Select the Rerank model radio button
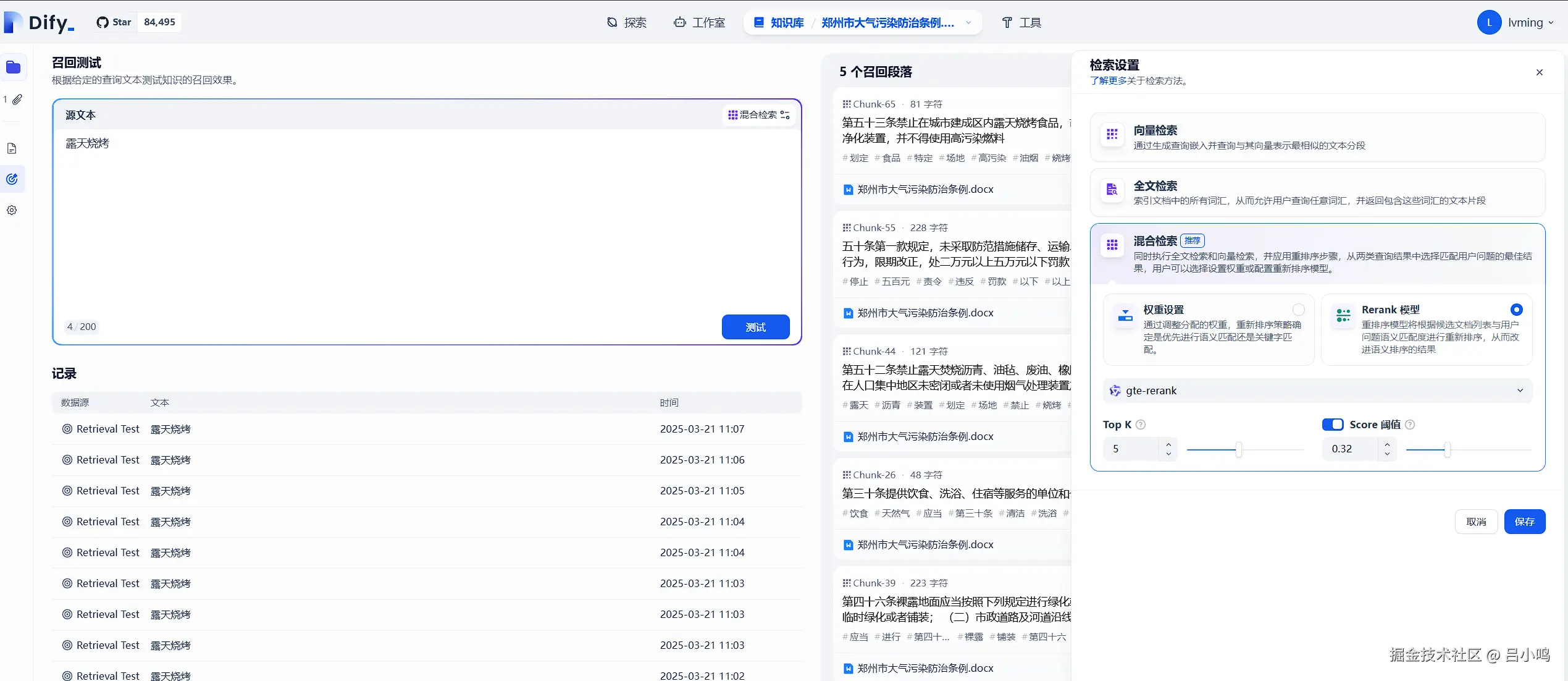The height and width of the screenshot is (681, 1568). 1516,310
